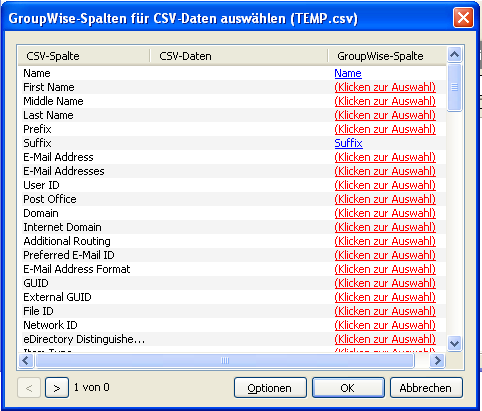This screenshot has width=482, height=411.
Task: Select the Domain CSV column entry
Action: pyautogui.click(x=41, y=213)
